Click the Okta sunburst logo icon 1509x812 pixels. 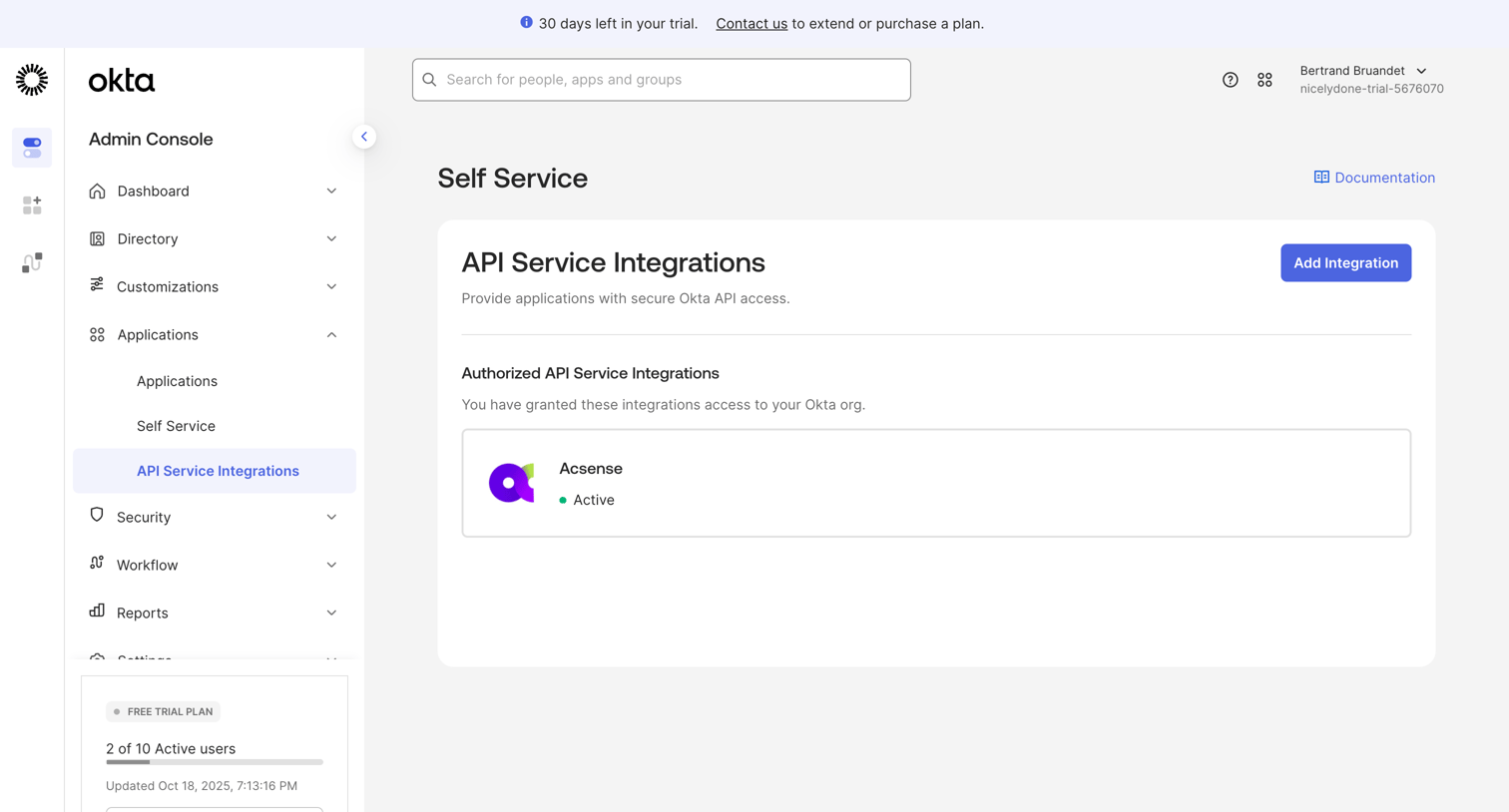[32, 80]
